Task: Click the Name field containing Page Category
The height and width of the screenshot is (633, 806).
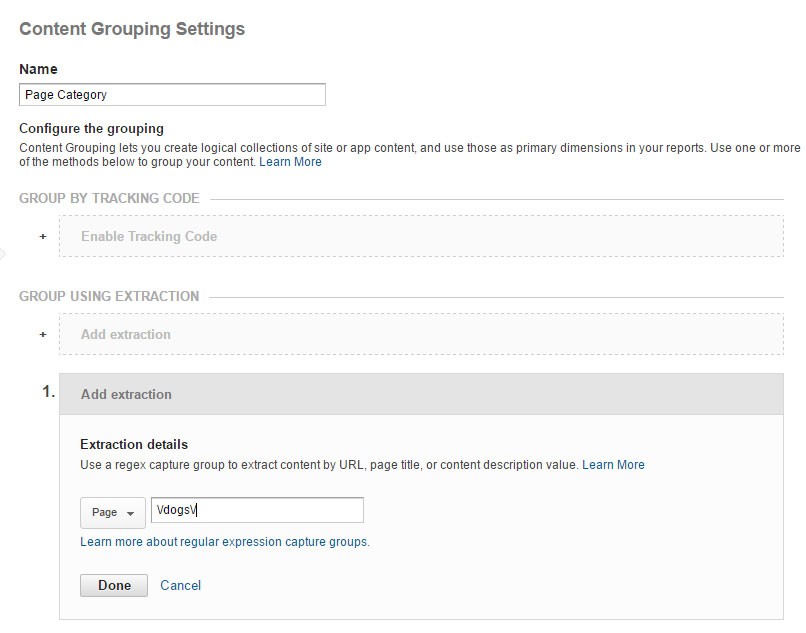Action: click(x=172, y=94)
